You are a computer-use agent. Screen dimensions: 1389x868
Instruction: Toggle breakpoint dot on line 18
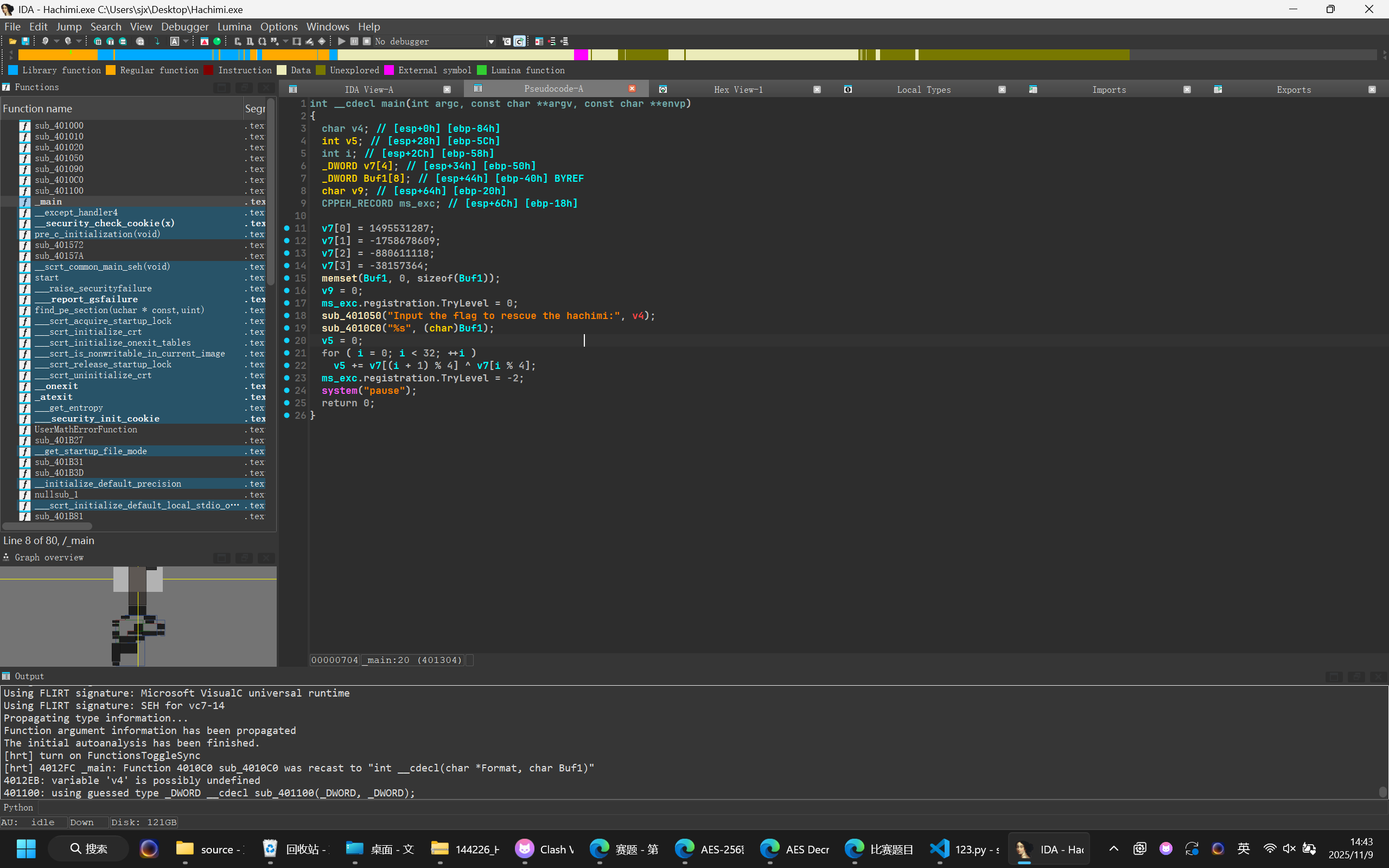click(287, 315)
